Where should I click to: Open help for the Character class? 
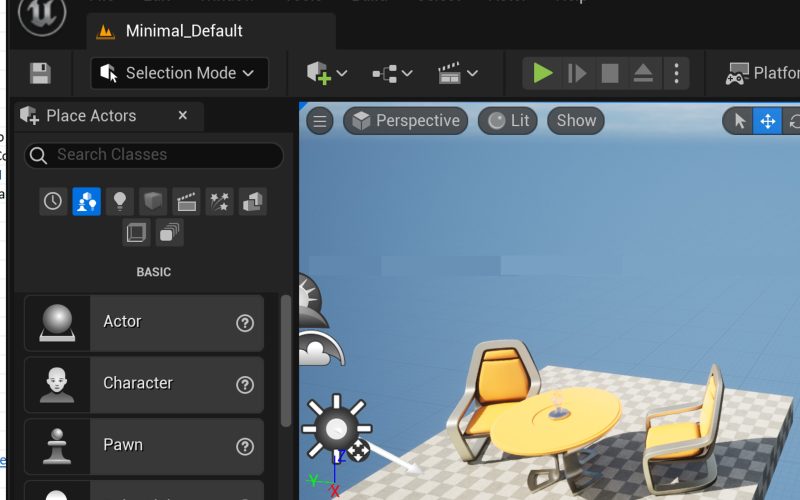[245, 385]
